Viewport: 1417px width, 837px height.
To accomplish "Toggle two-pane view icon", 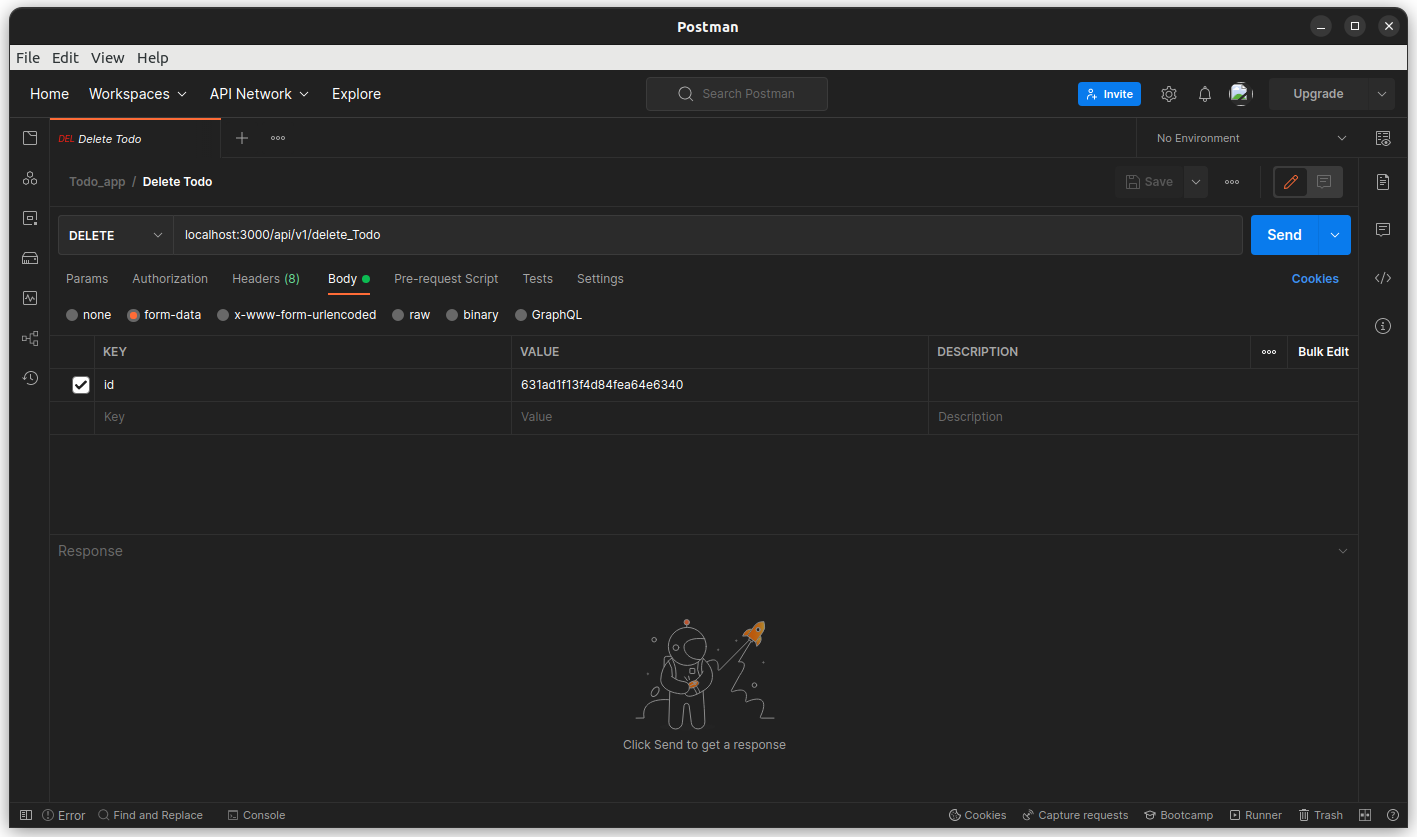I will click(1365, 815).
